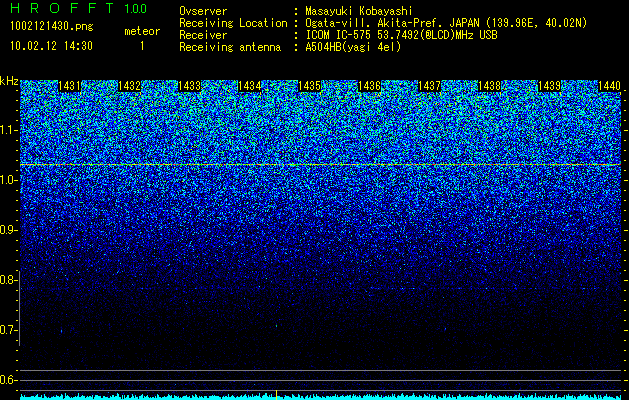Click the 1438 time marker
Image resolution: width=629 pixels, height=400 pixels.
489,86
